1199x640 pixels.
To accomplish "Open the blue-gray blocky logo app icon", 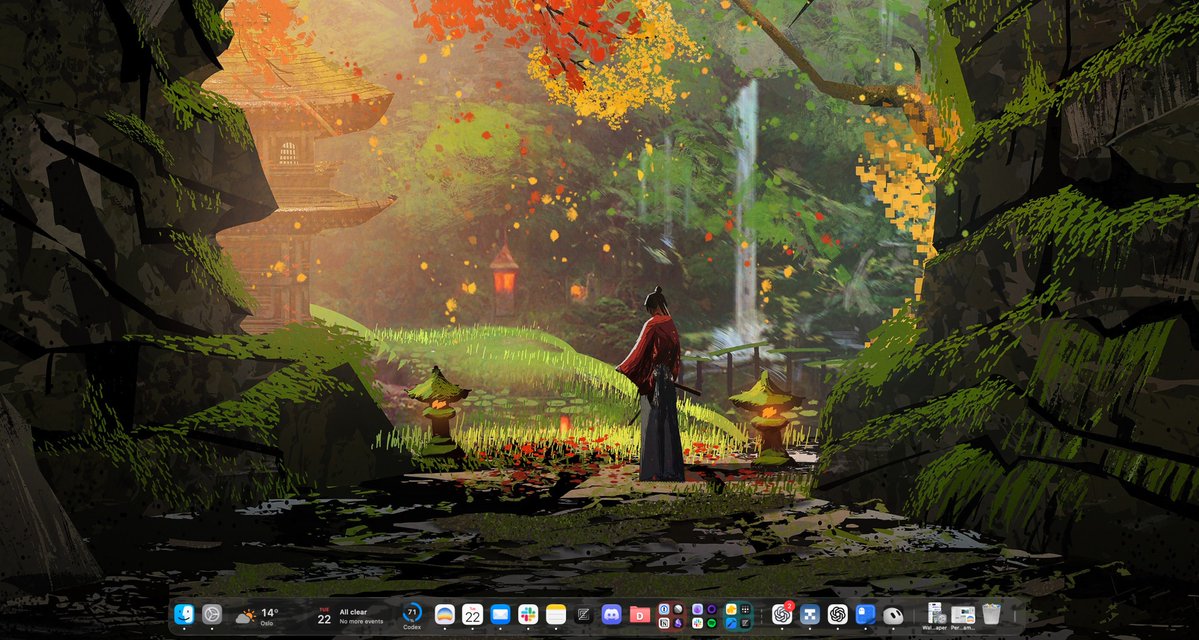I will point(810,614).
